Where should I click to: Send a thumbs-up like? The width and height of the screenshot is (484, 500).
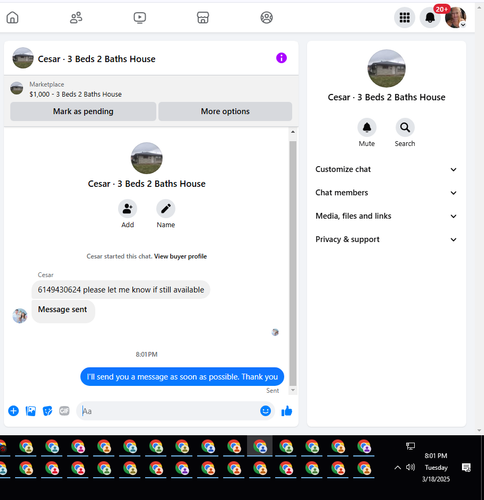[287, 411]
